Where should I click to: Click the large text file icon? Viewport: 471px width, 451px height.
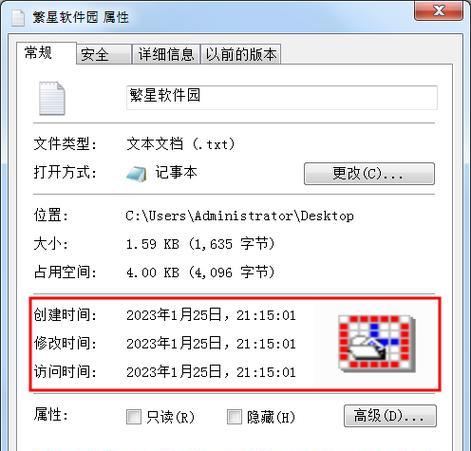coord(52,98)
